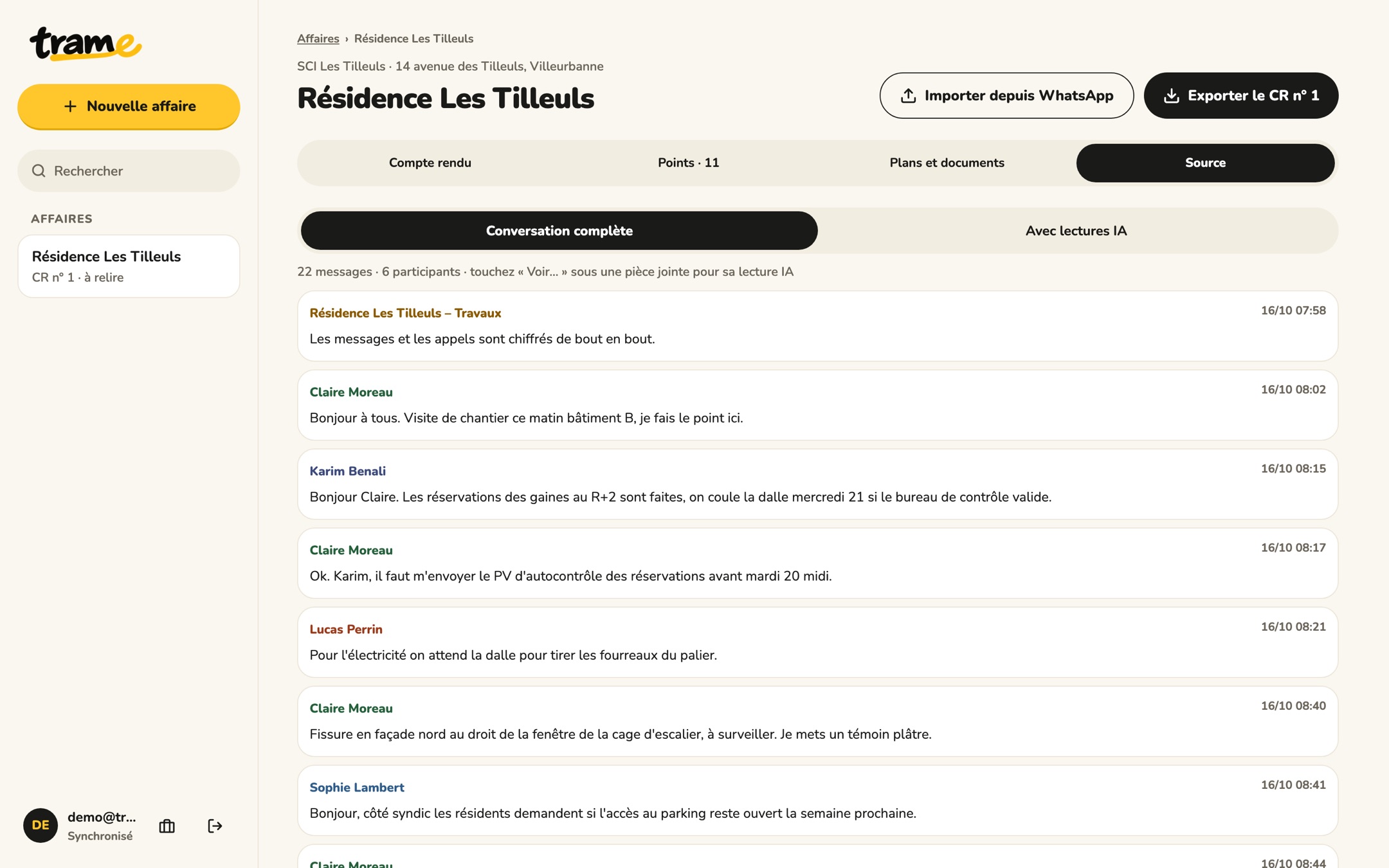
Task: Click the logout arrow icon
Action: pos(215,826)
